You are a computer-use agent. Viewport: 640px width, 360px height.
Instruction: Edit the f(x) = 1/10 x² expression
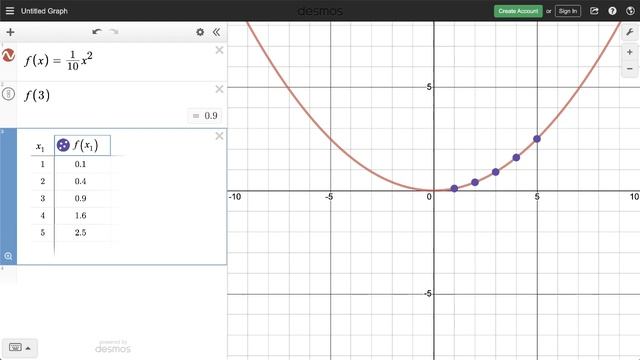[59, 61]
